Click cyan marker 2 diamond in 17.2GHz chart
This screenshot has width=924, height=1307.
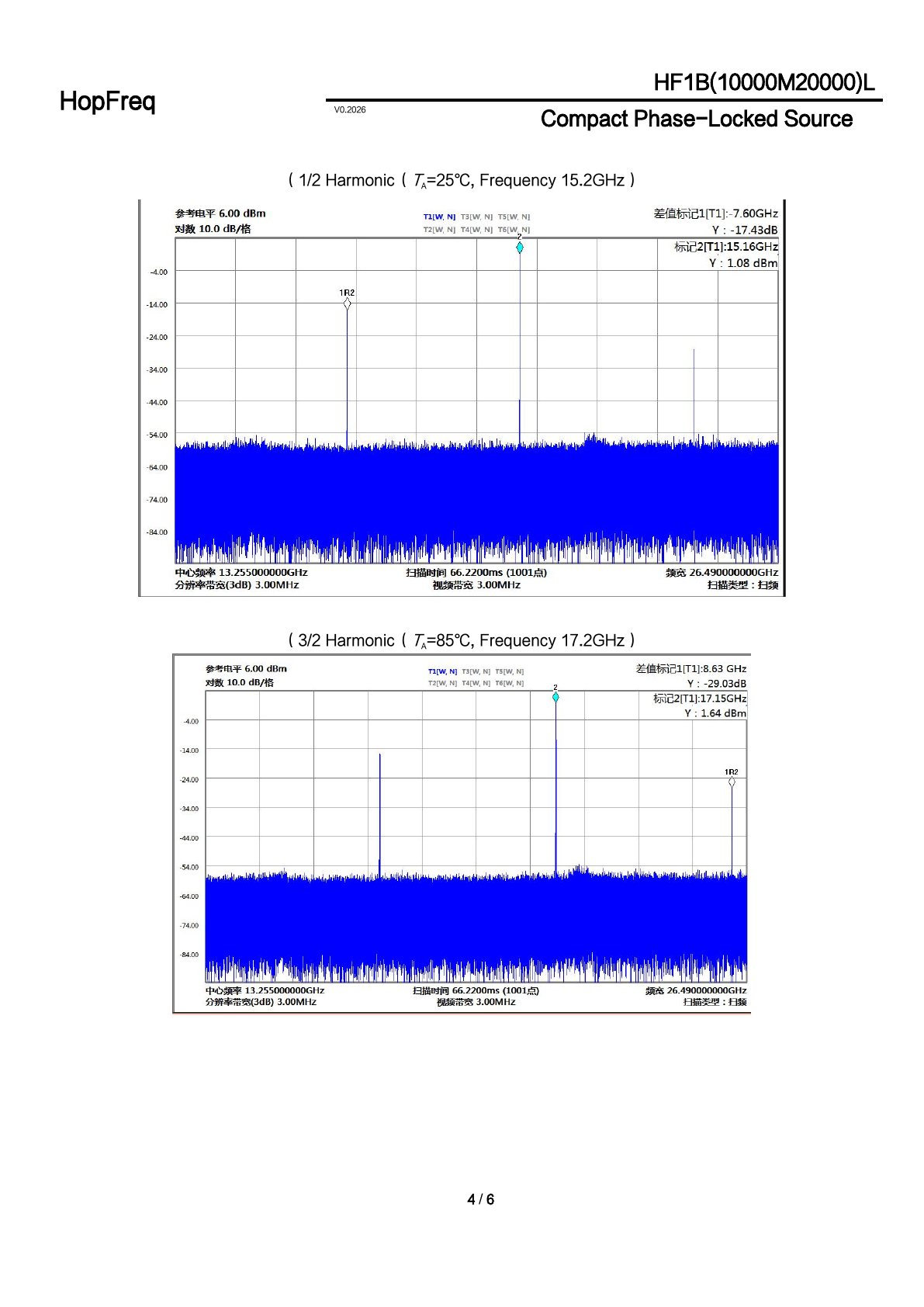coord(555,697)
